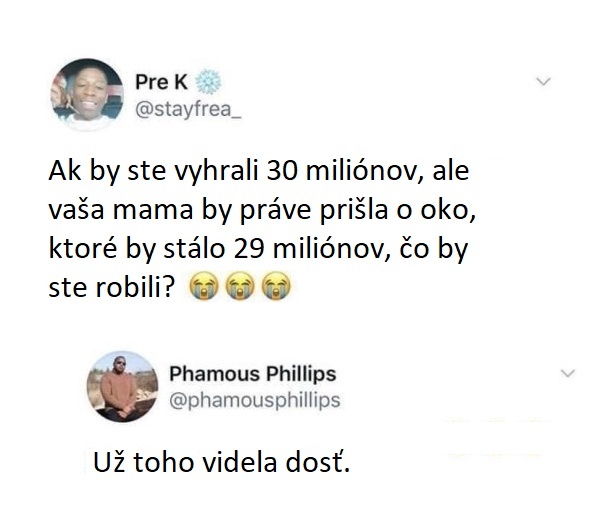Click the phrase "vaša mama" in the tweet
600x514 pixels.
[x=121, y=210]
